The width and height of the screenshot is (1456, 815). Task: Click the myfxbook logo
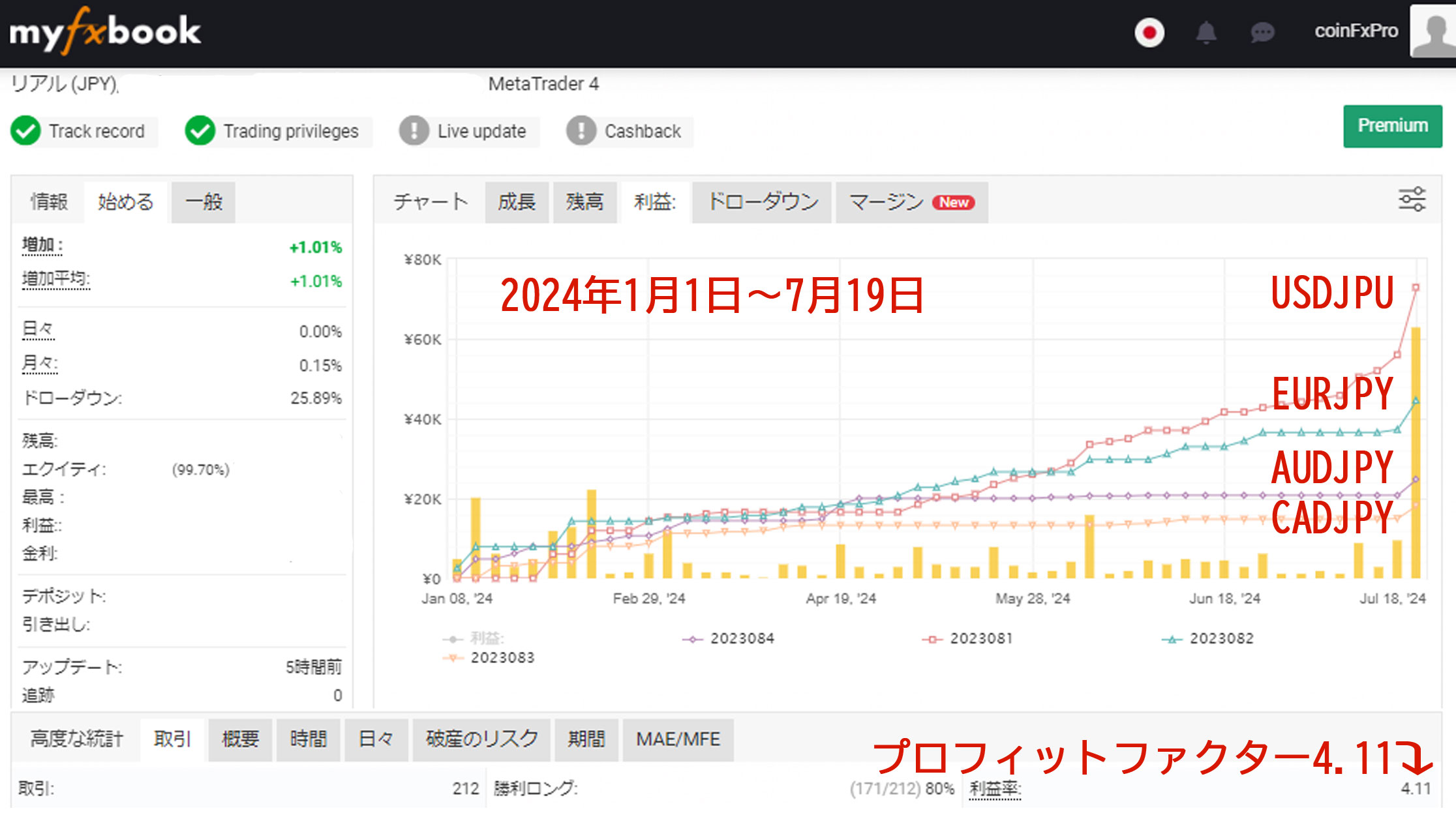[104, 31]
